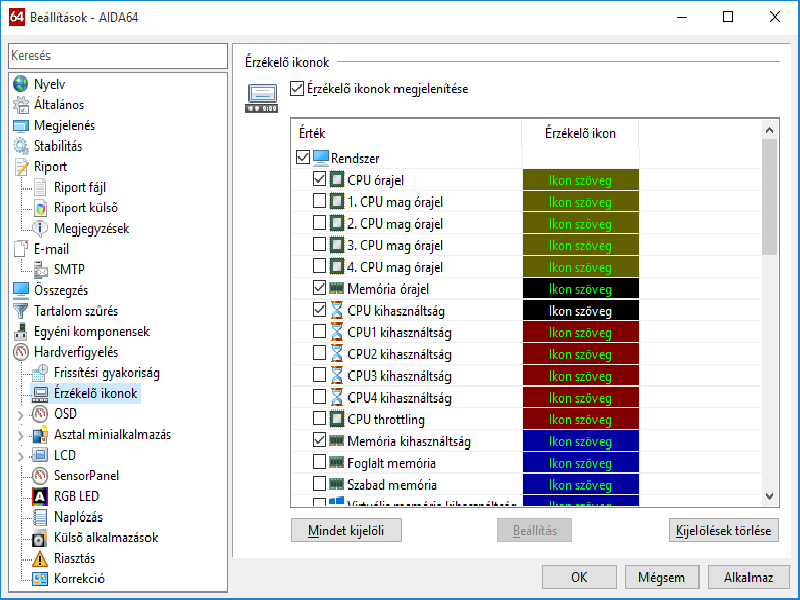This screenshot has width=800, height=600.
Task: Click the CPU1 kihasználtság red icon swatch
Action: tap(581, 333)
